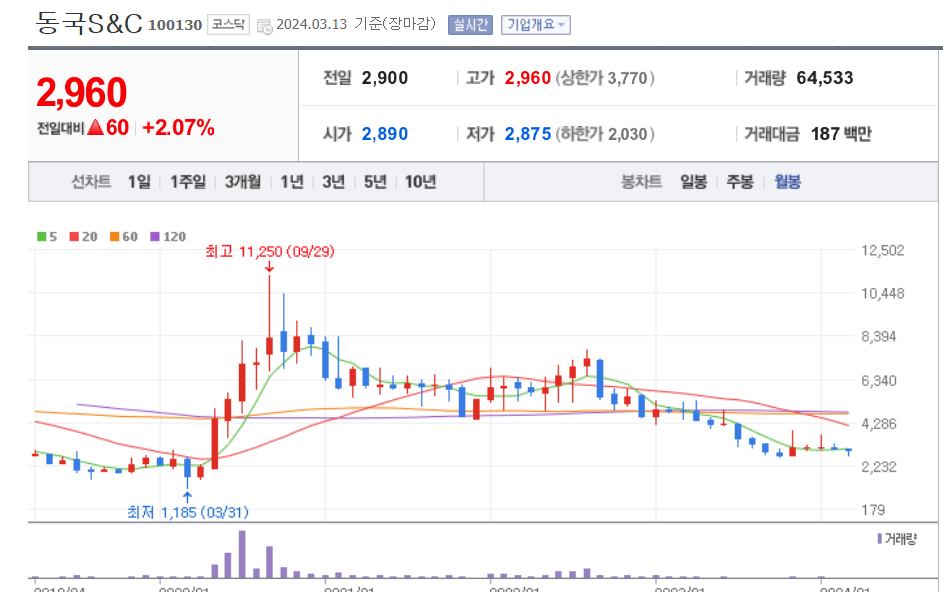
Task: Click the red up-triangle price change icon
Action: click(x=96, y=128)
